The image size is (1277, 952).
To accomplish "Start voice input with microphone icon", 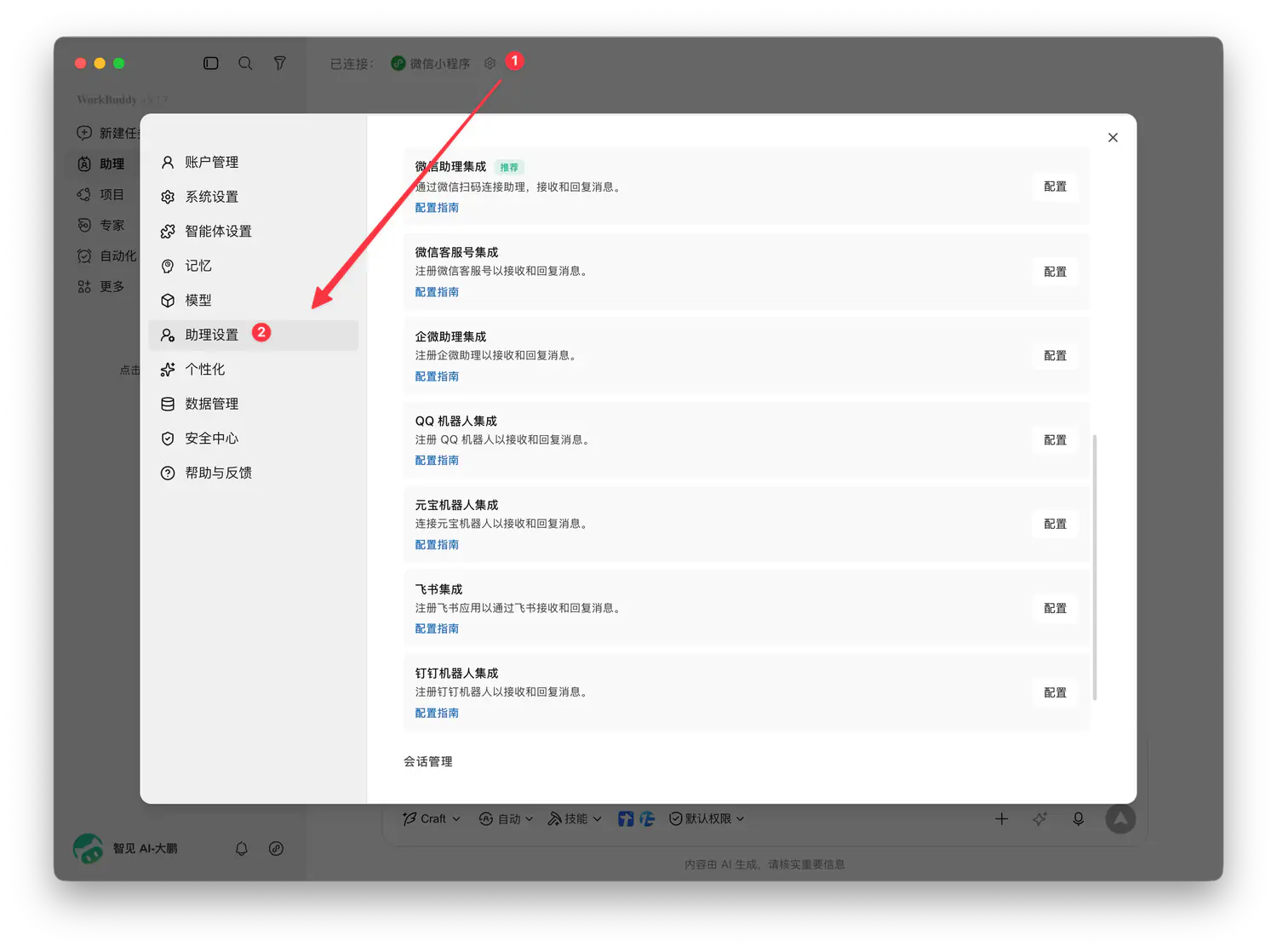I will coord(1078,818).
